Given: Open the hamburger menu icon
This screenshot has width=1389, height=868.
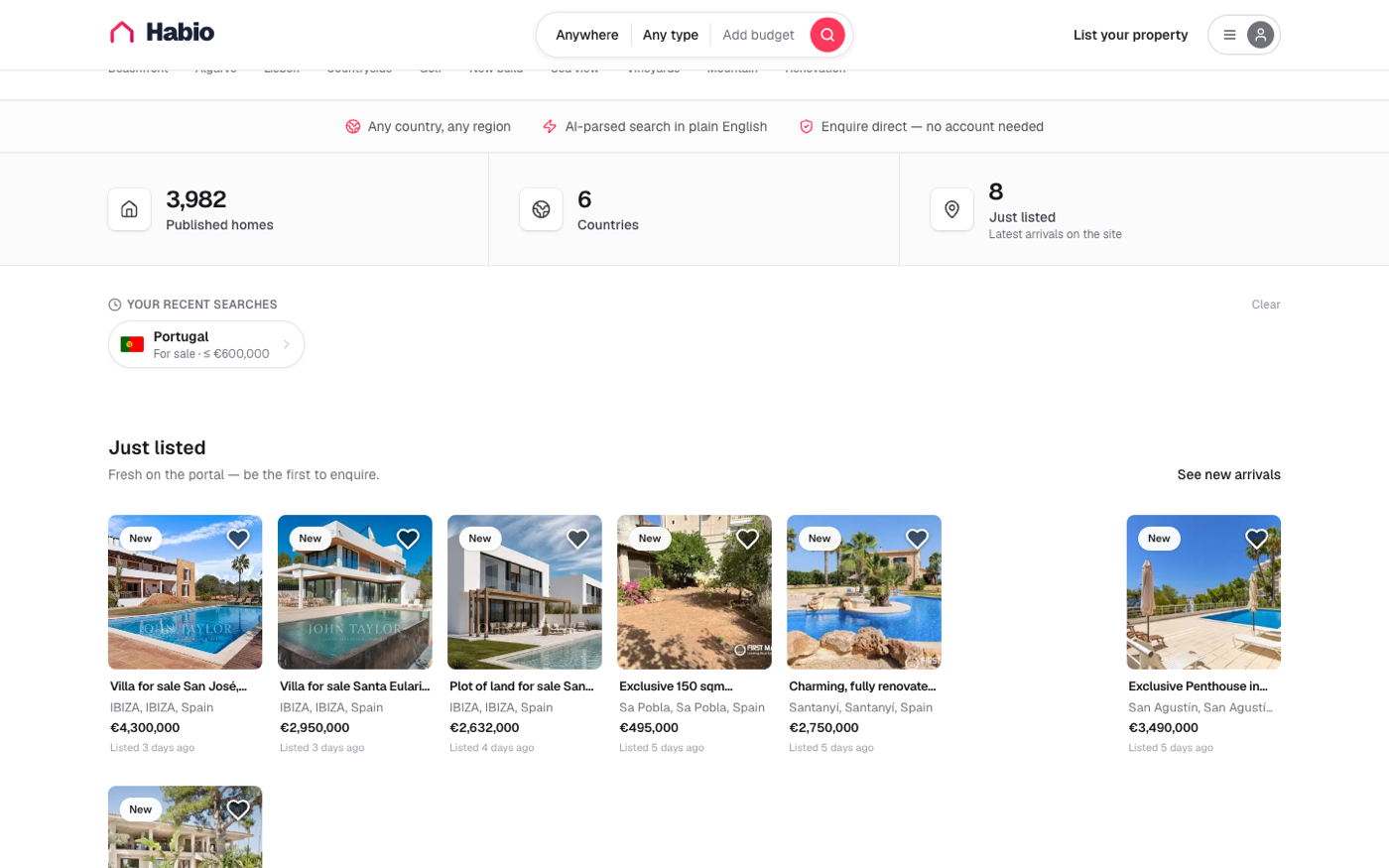Looking at the screenshot, I should pos(1229,35).
